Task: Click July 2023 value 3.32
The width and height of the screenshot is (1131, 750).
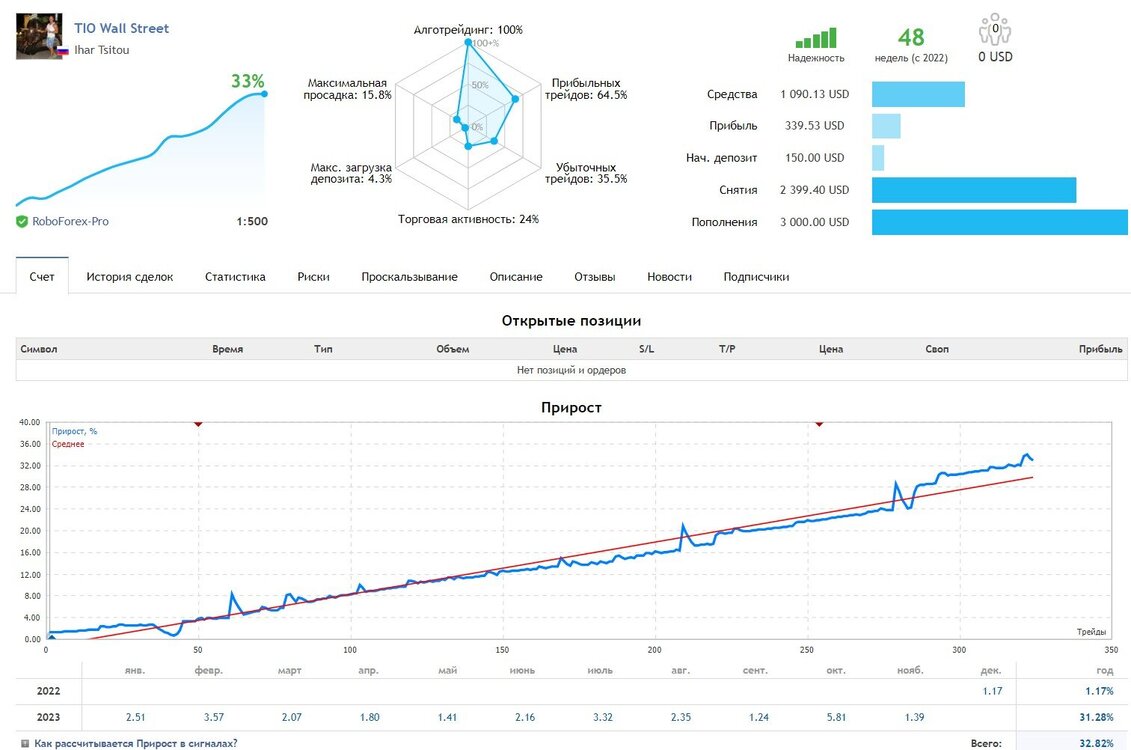Action: [x=602, y=718]
